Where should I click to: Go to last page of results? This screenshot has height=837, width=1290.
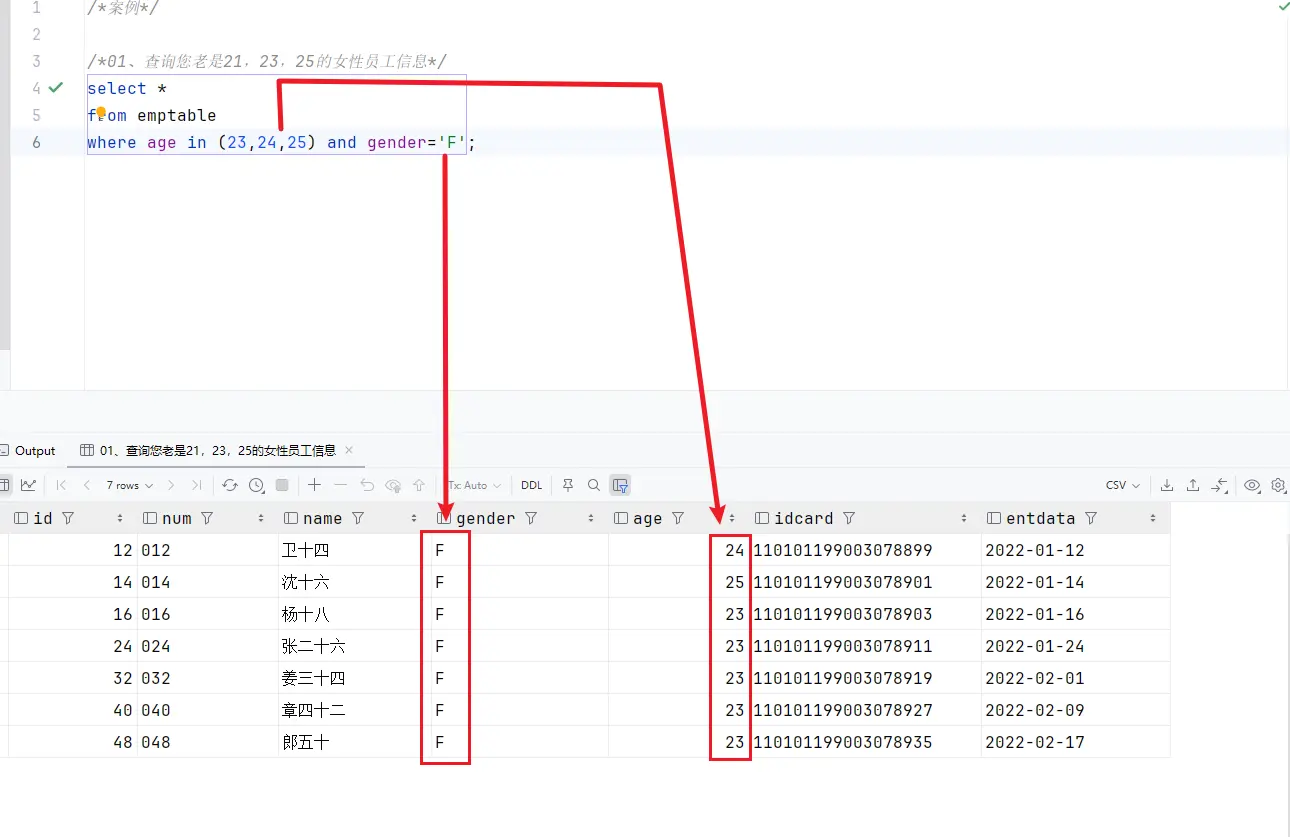point(196,485)
